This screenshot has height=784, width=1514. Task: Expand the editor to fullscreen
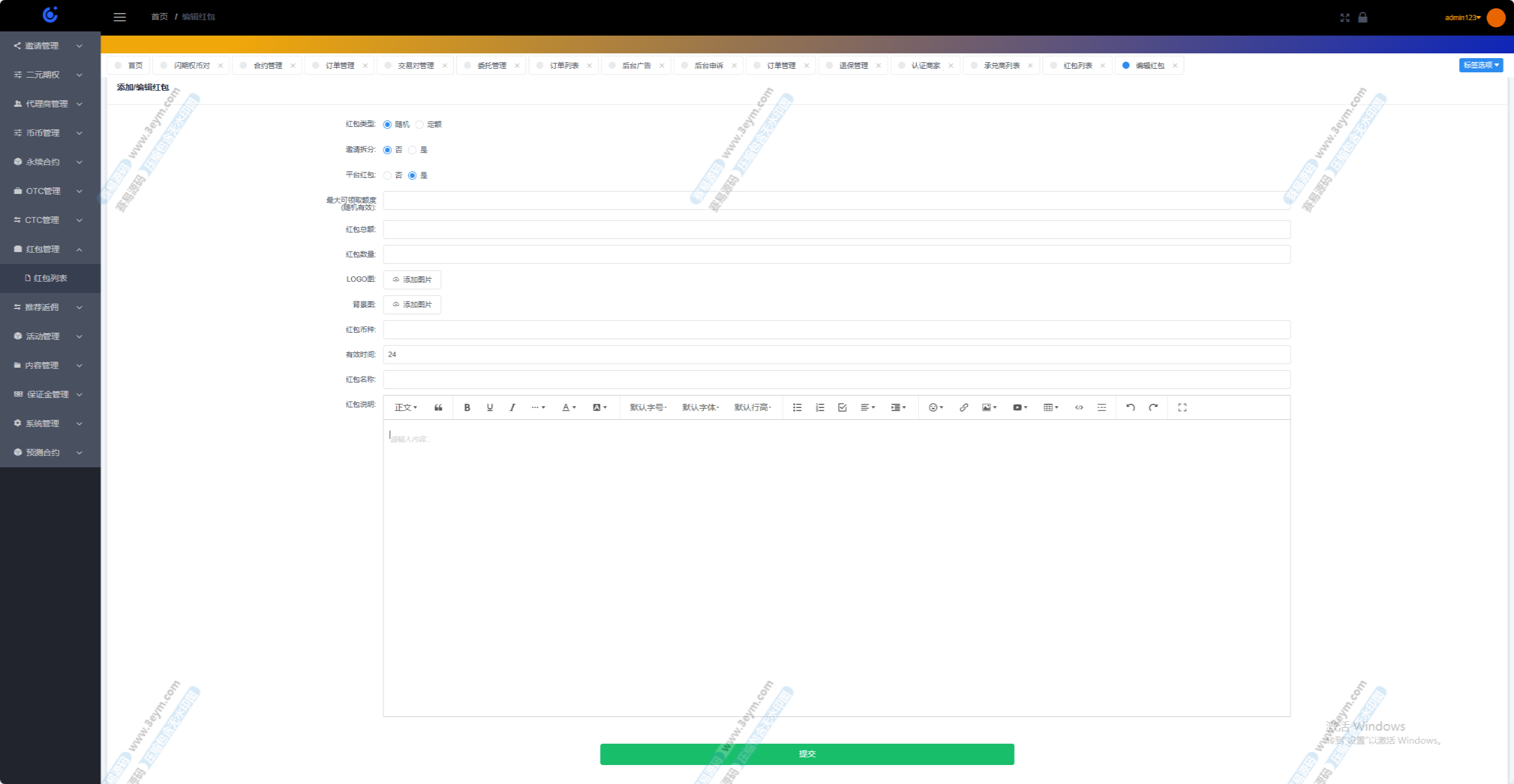pyautogui.click(x=1182, y=407)
